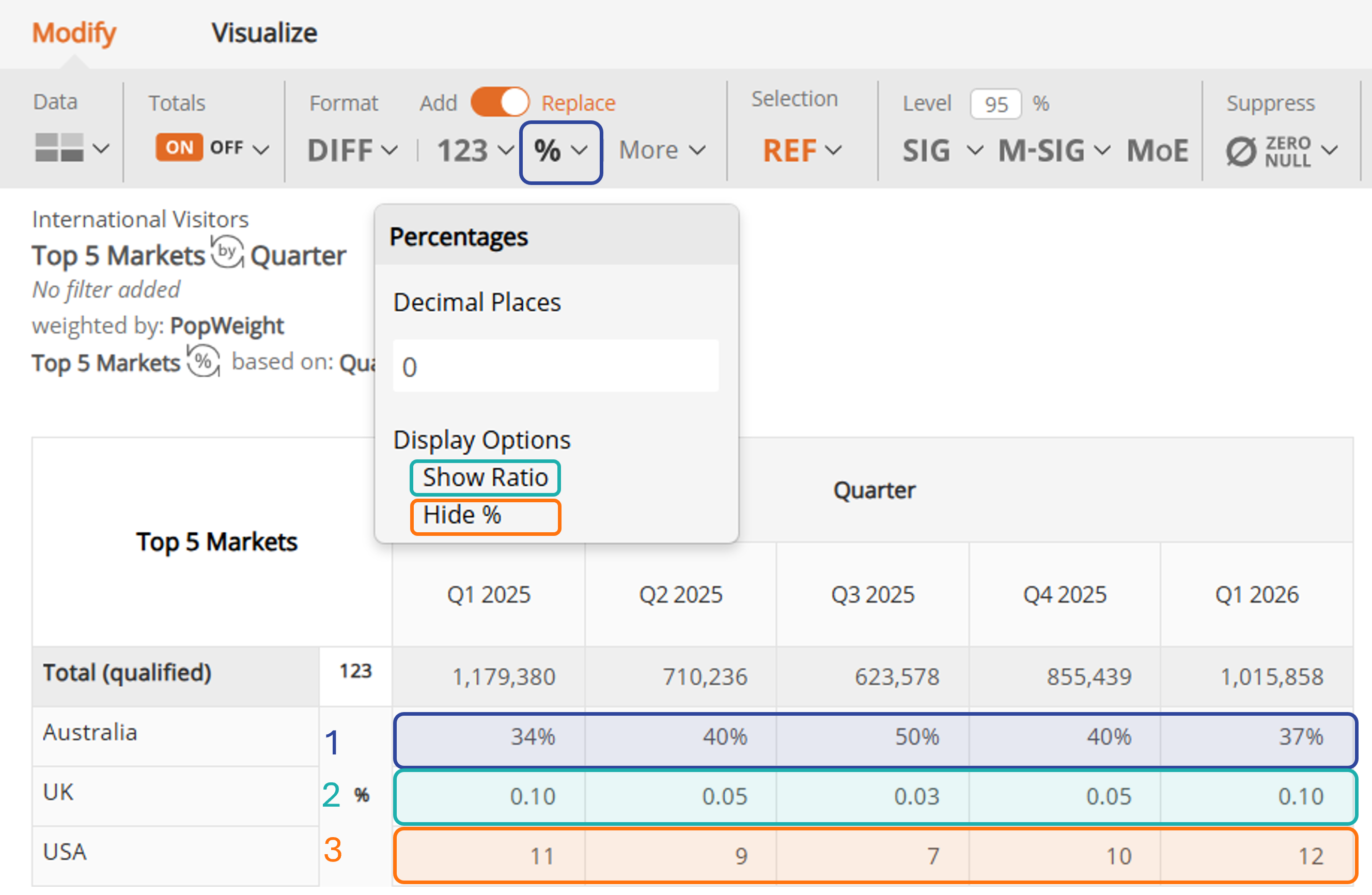Click USA's 9 Q2 2025 cell

[680, 855]
